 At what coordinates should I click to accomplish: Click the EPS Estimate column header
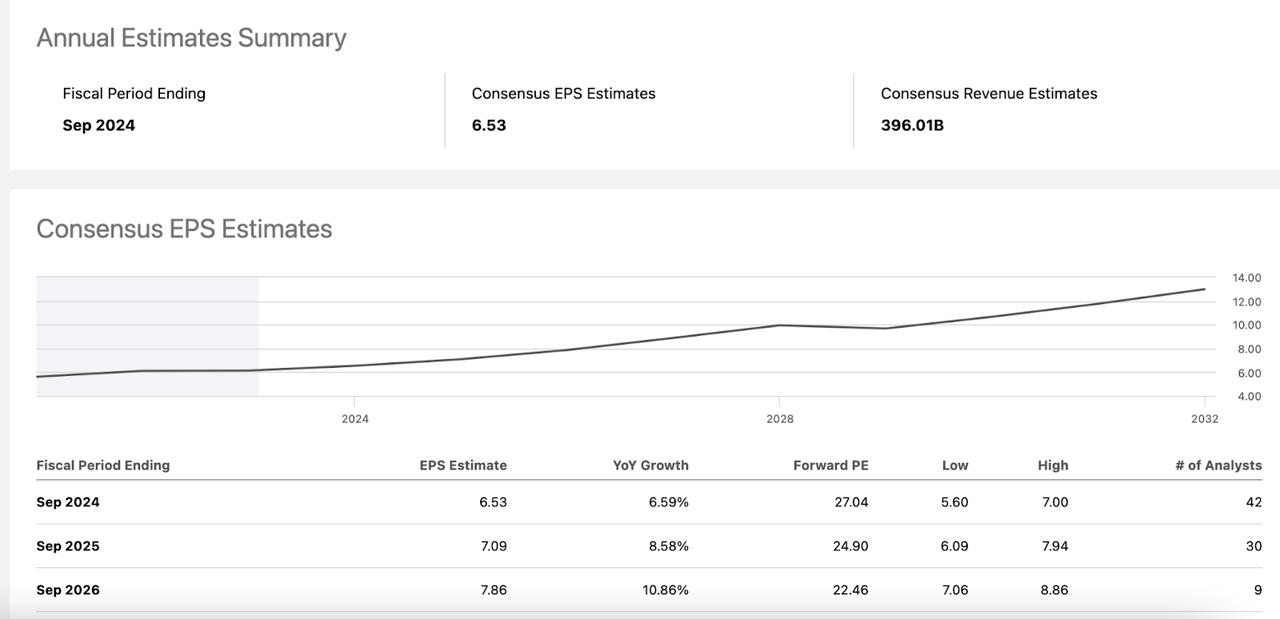463,465
